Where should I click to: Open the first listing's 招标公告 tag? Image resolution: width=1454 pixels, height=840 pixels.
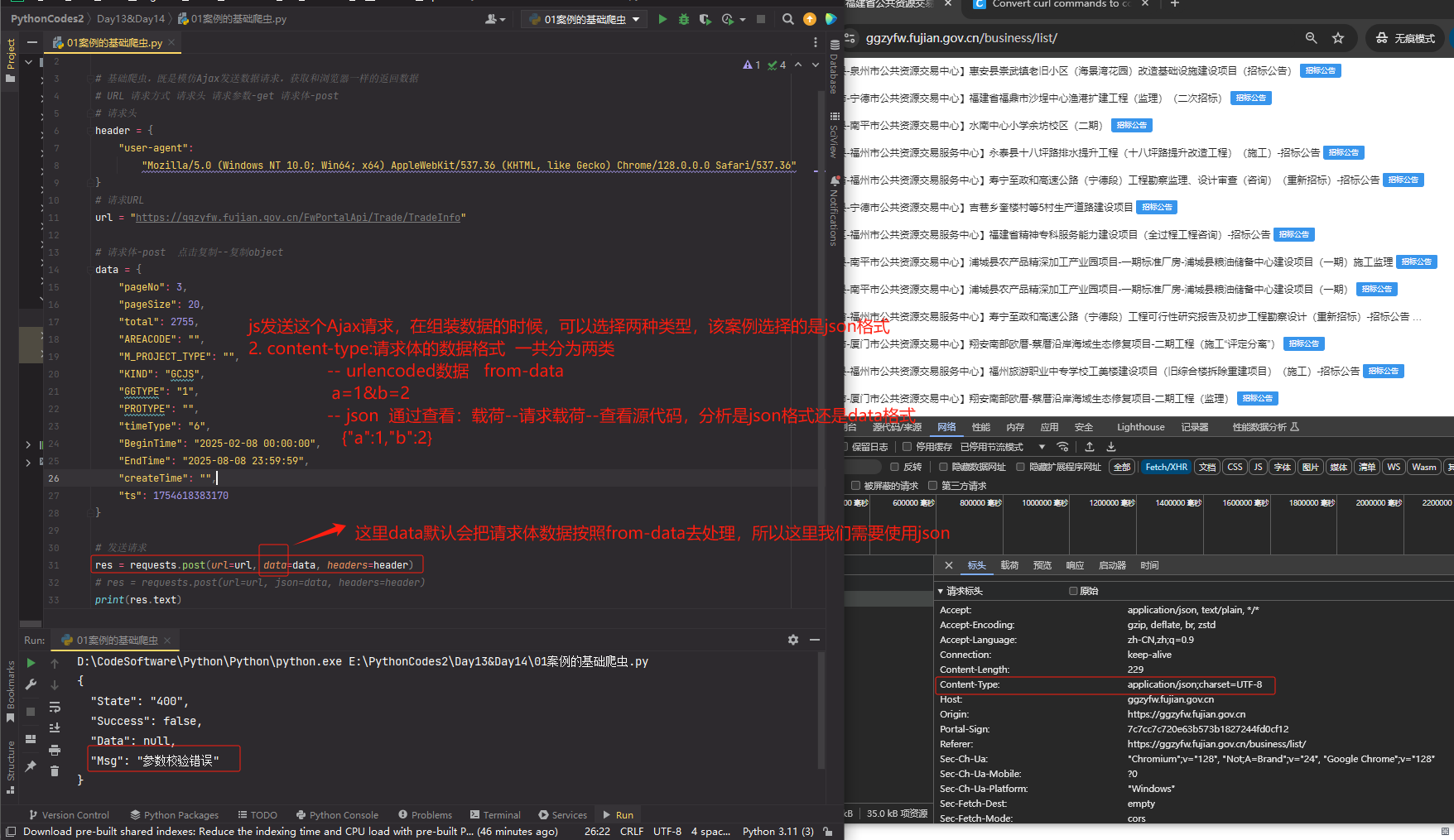(1320, 70)
